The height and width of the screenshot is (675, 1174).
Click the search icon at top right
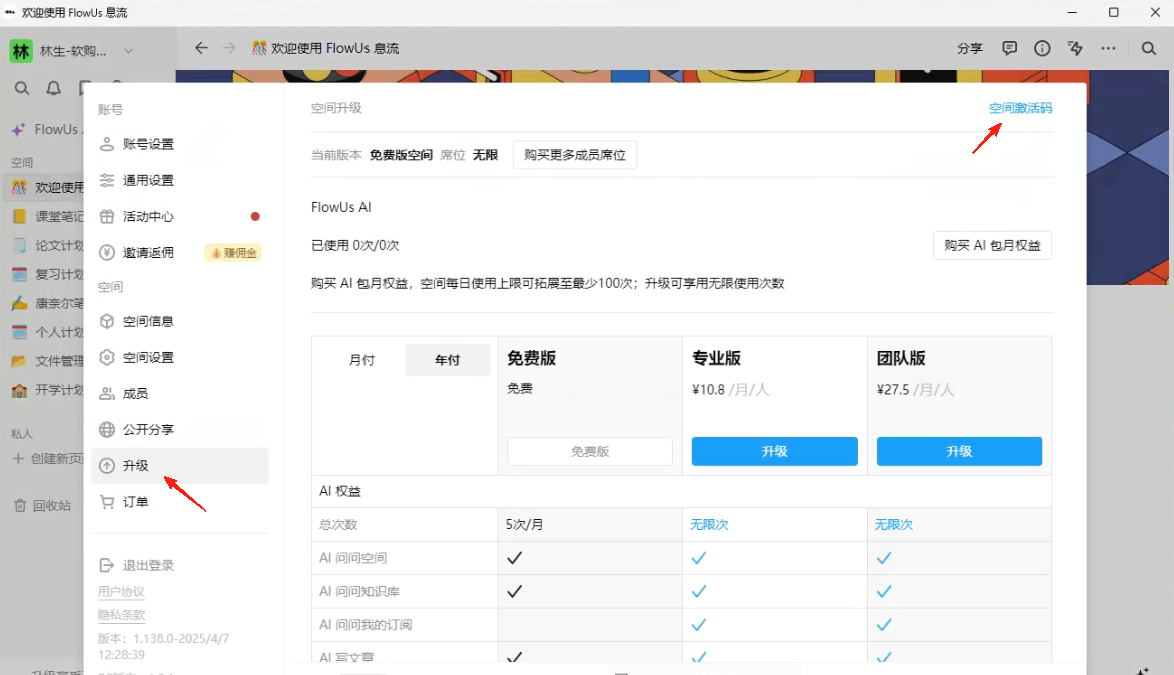(x=1149, y=48)
